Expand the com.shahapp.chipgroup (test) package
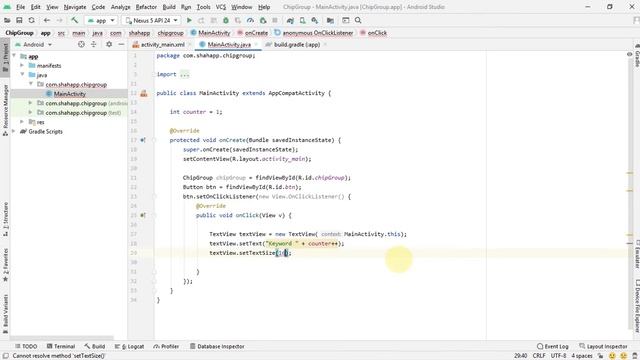The image size is (640, 360). [30, 112]
